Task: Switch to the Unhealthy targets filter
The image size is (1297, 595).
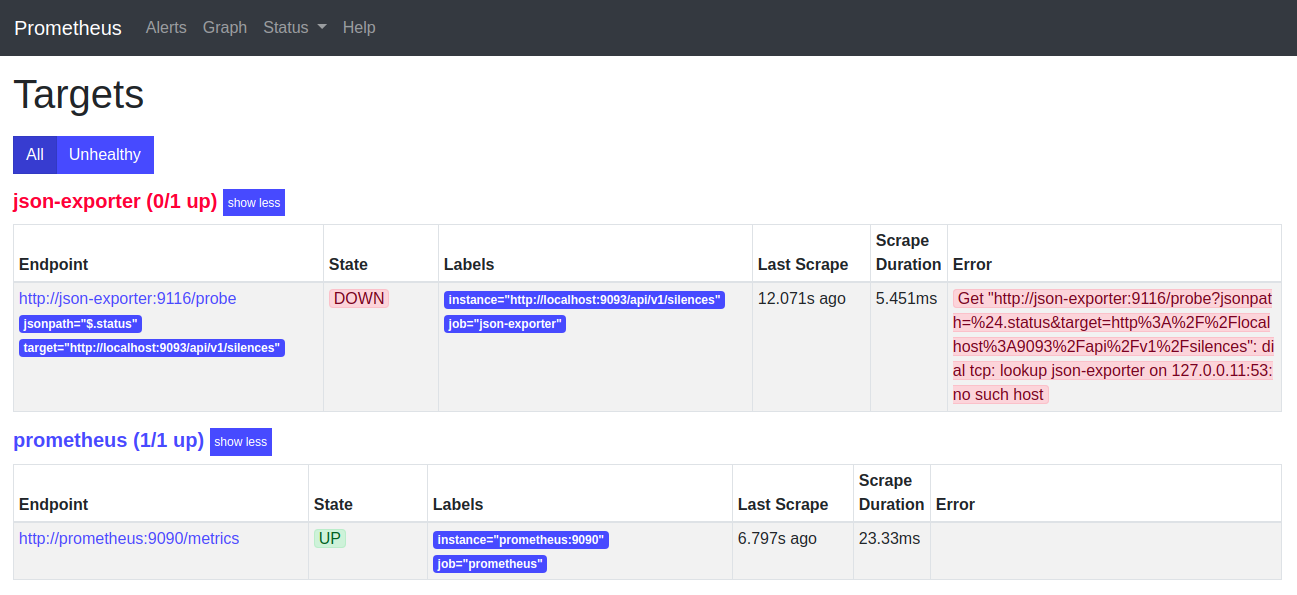Action: [x=104, y=154]
